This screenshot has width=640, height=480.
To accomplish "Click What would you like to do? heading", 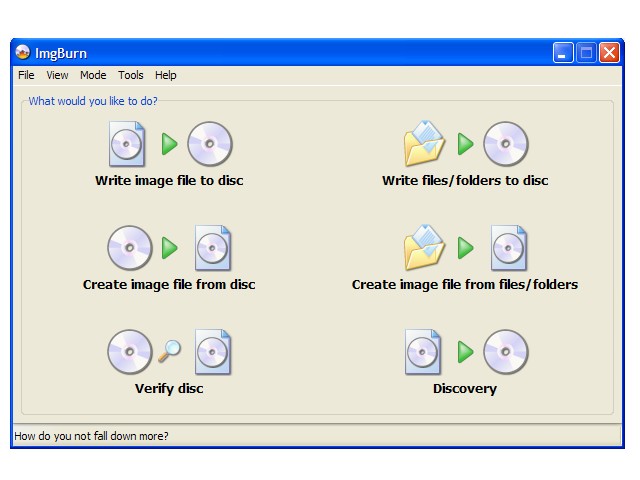I will 93,101.
